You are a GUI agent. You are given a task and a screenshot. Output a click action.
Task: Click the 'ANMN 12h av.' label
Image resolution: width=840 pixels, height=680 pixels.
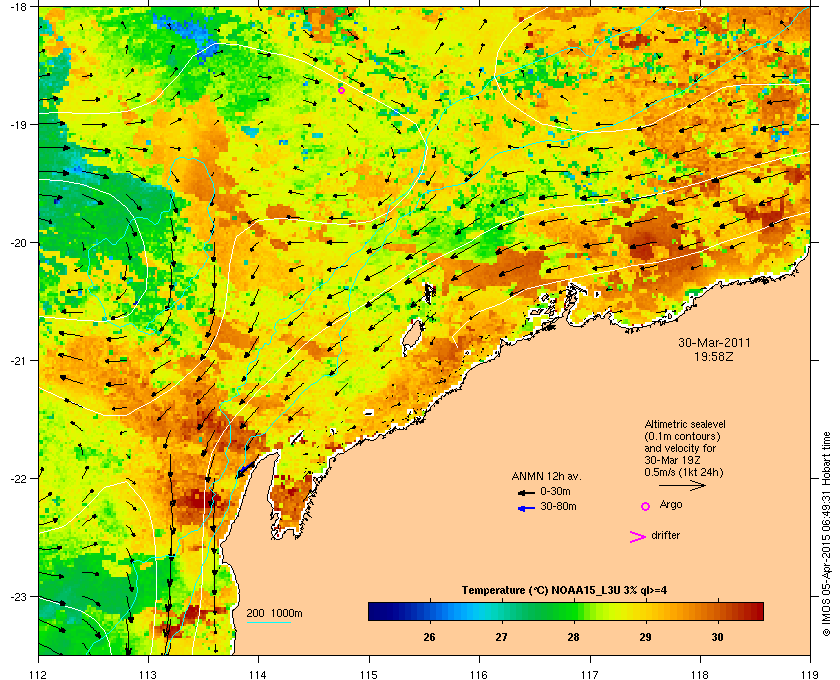click(x=546, y=476)
